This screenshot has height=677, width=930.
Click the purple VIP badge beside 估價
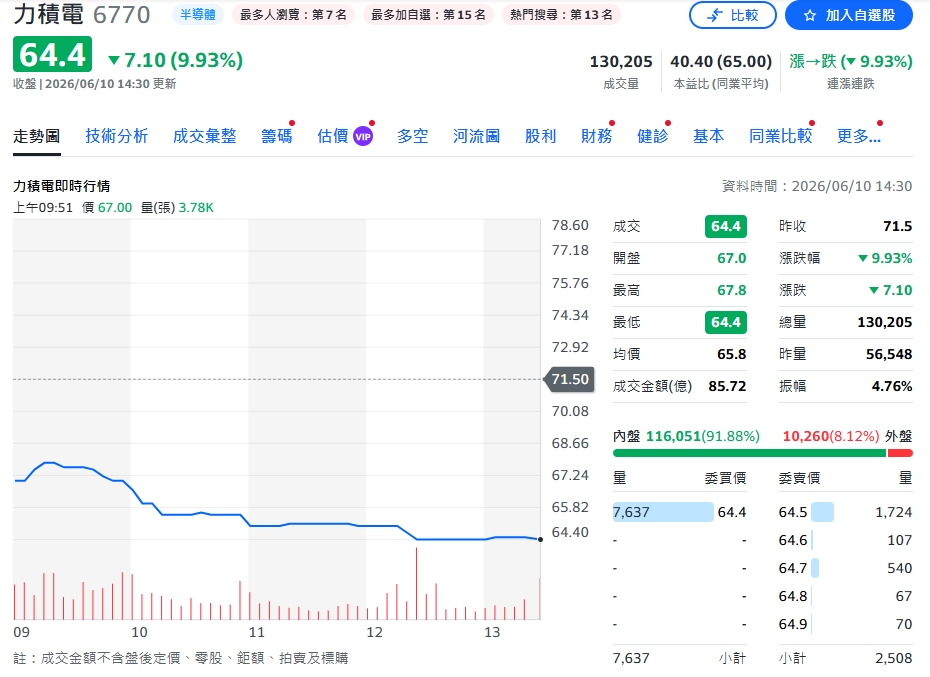point(363,136)
